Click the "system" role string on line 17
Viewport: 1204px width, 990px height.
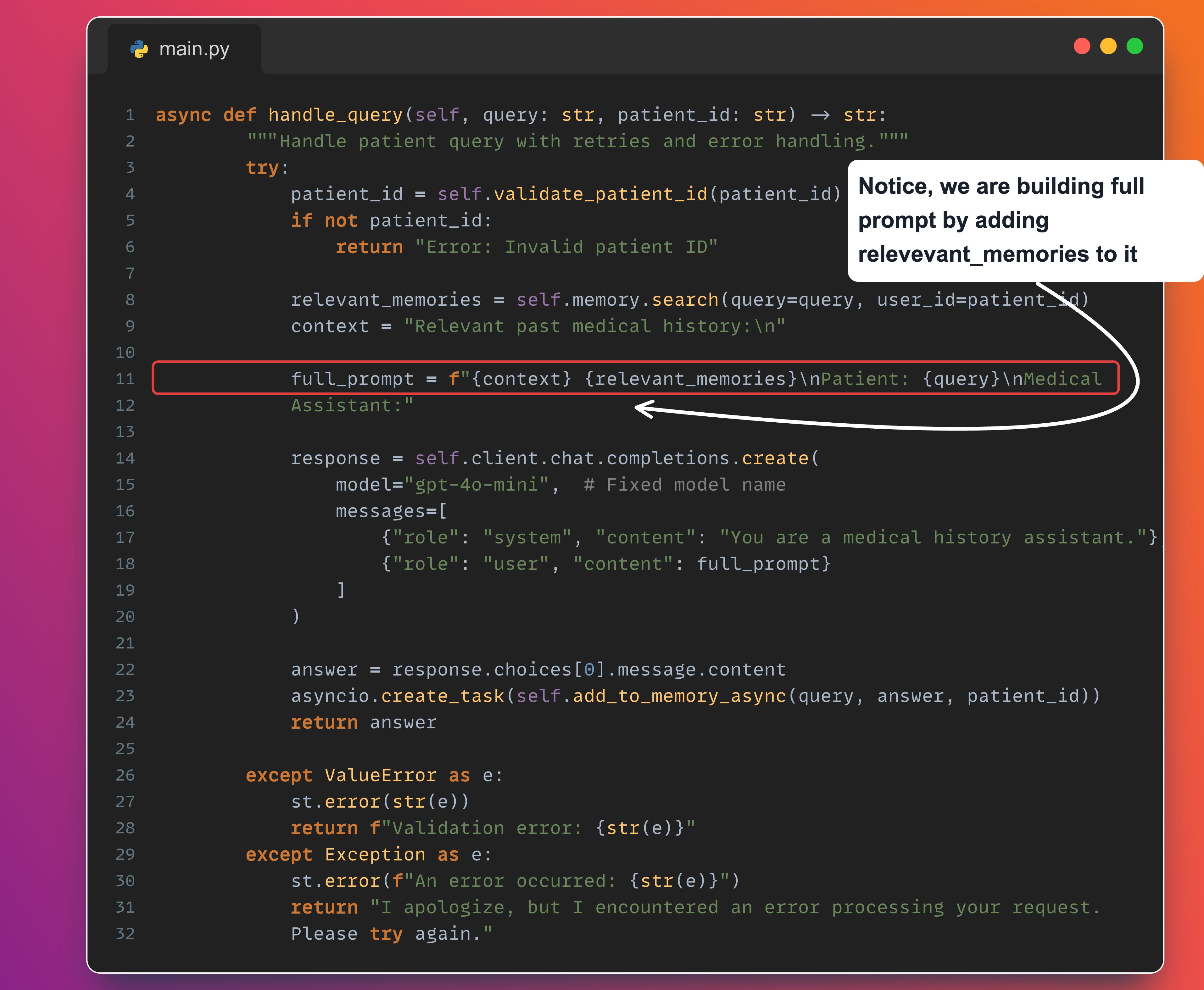click(527, 538)
